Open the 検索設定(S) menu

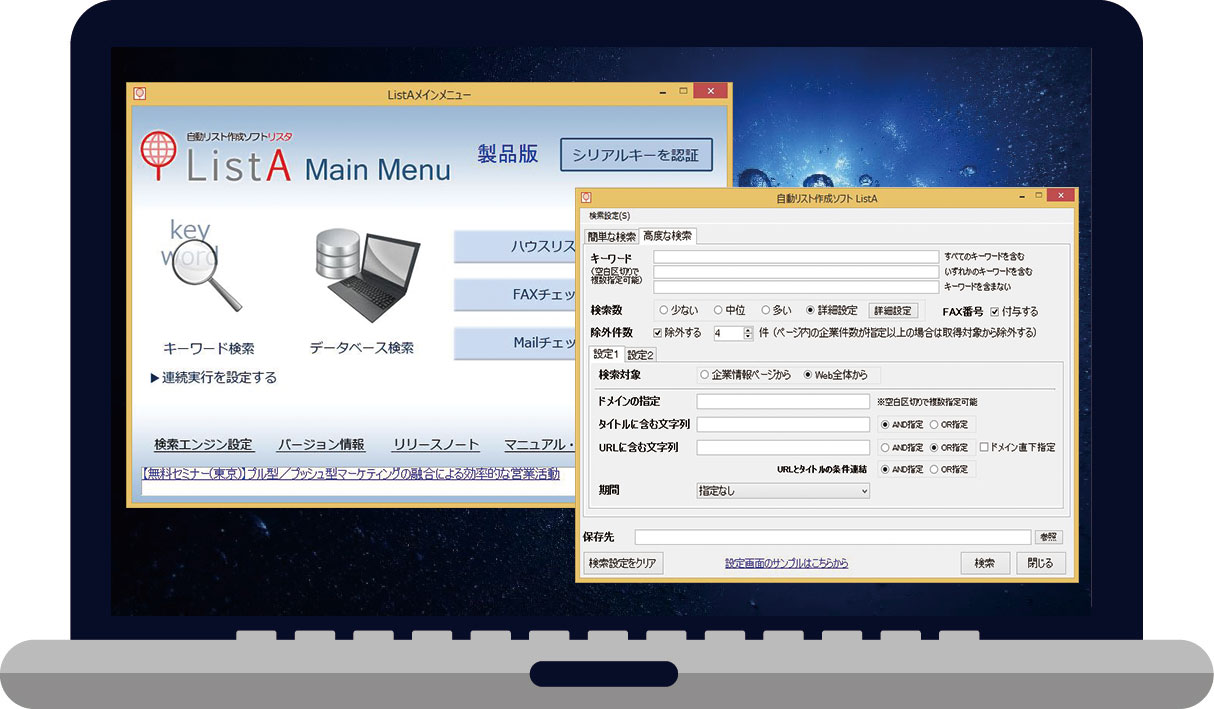(x=610, y=215)
